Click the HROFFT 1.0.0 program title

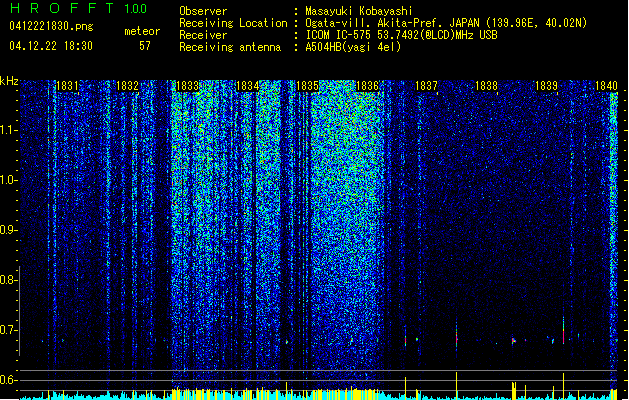(79, 8)
